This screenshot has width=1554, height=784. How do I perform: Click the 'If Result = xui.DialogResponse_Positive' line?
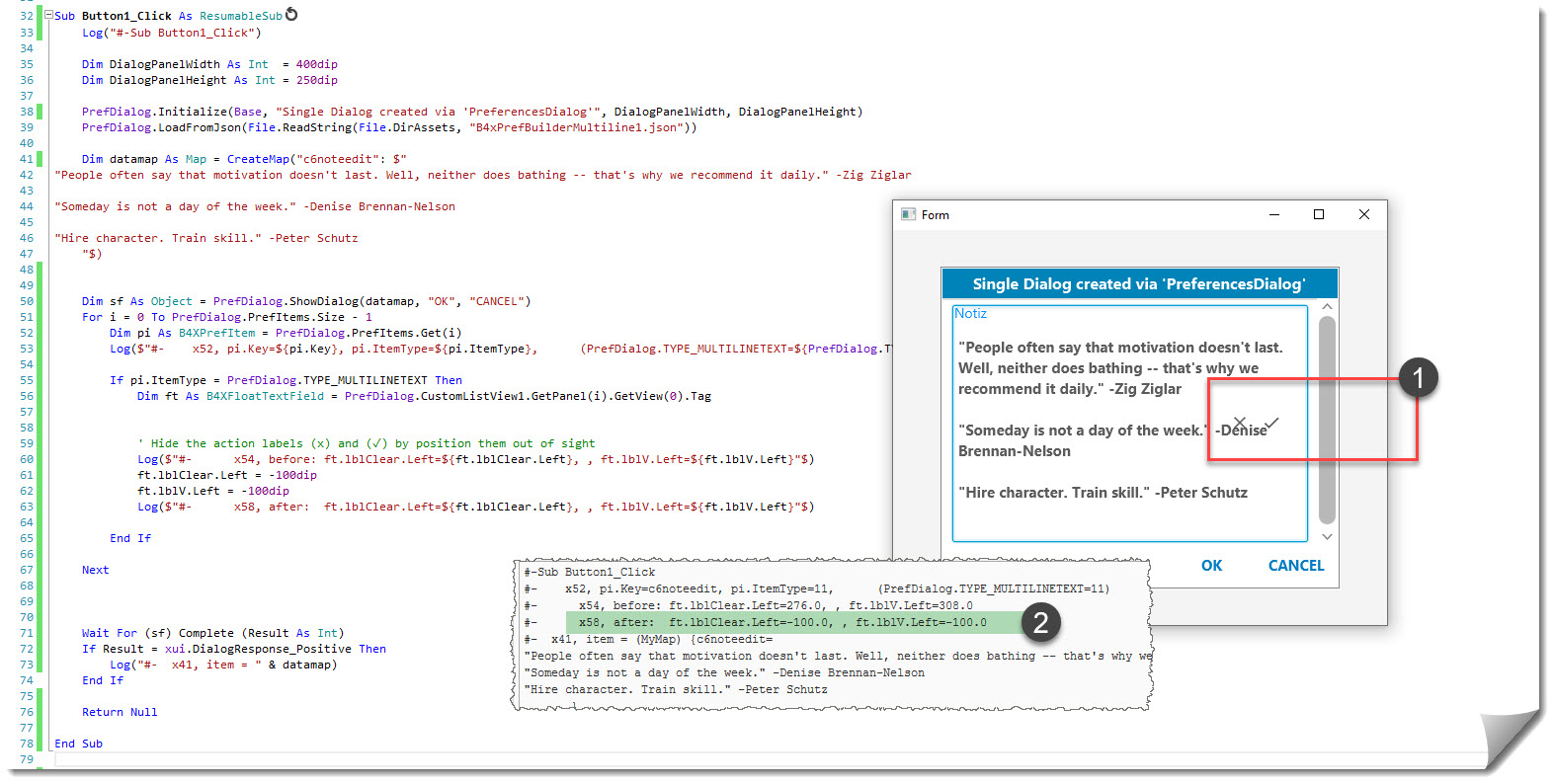234,649
